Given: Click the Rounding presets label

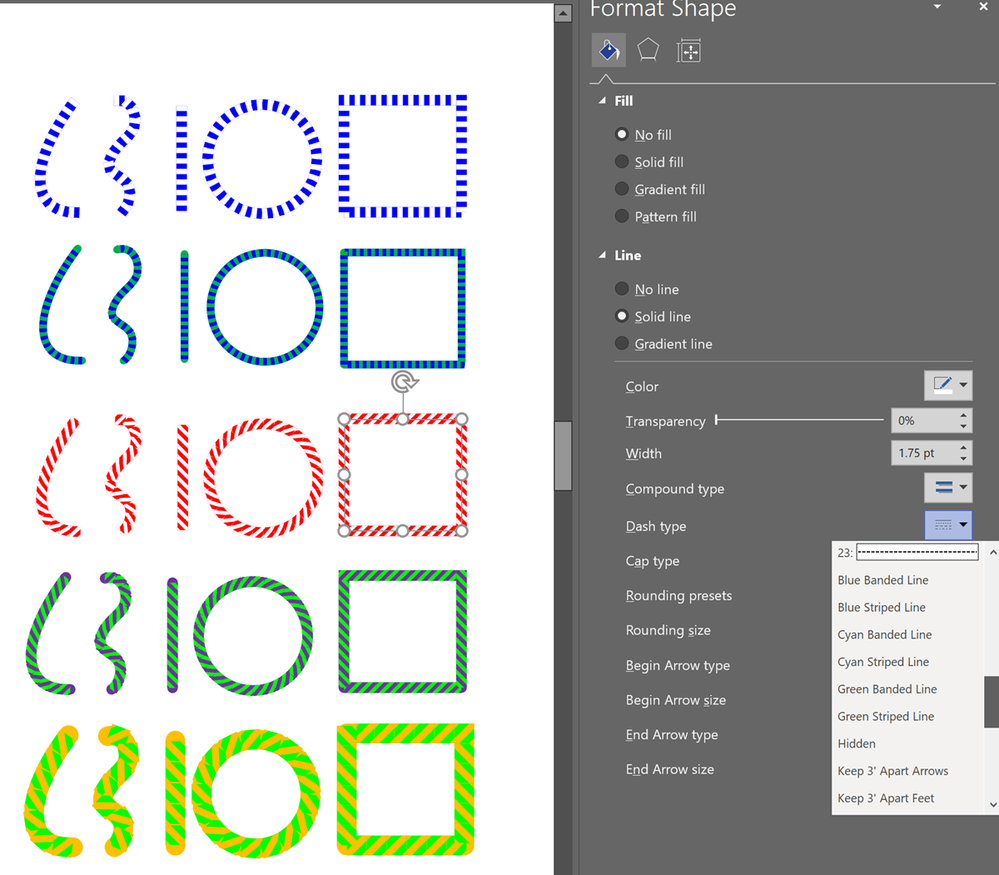Looking at the screenshot, I should pos(679,595).
